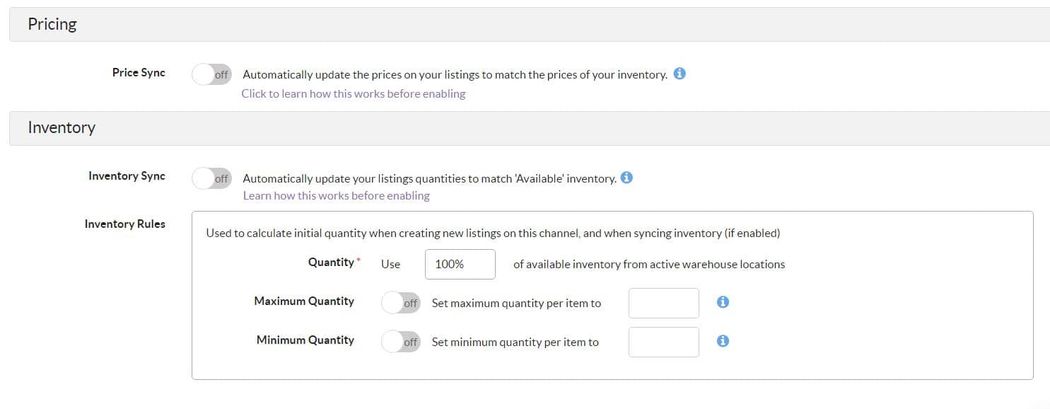Click the info icon next to the Price Sync description
This screenshot has width=1050, height=409.
tap(680, 74)
